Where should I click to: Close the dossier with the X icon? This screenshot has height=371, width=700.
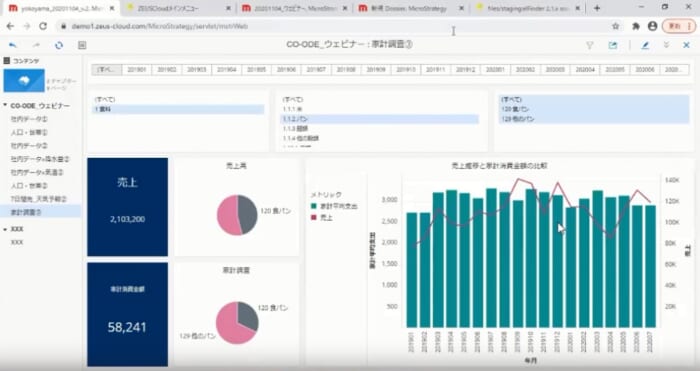pyautogui.click(x=687, y=45)
